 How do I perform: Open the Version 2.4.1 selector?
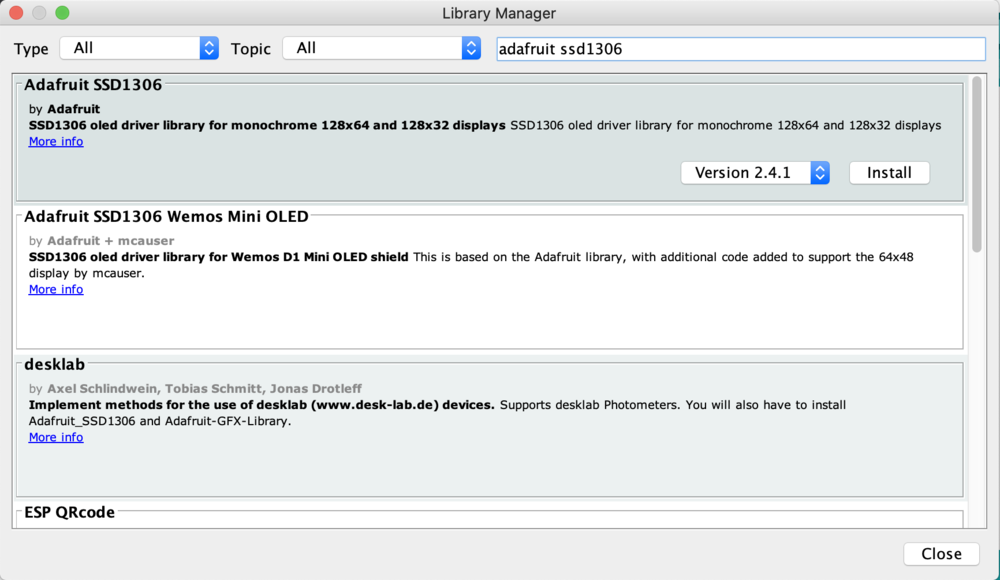point(755,173)
